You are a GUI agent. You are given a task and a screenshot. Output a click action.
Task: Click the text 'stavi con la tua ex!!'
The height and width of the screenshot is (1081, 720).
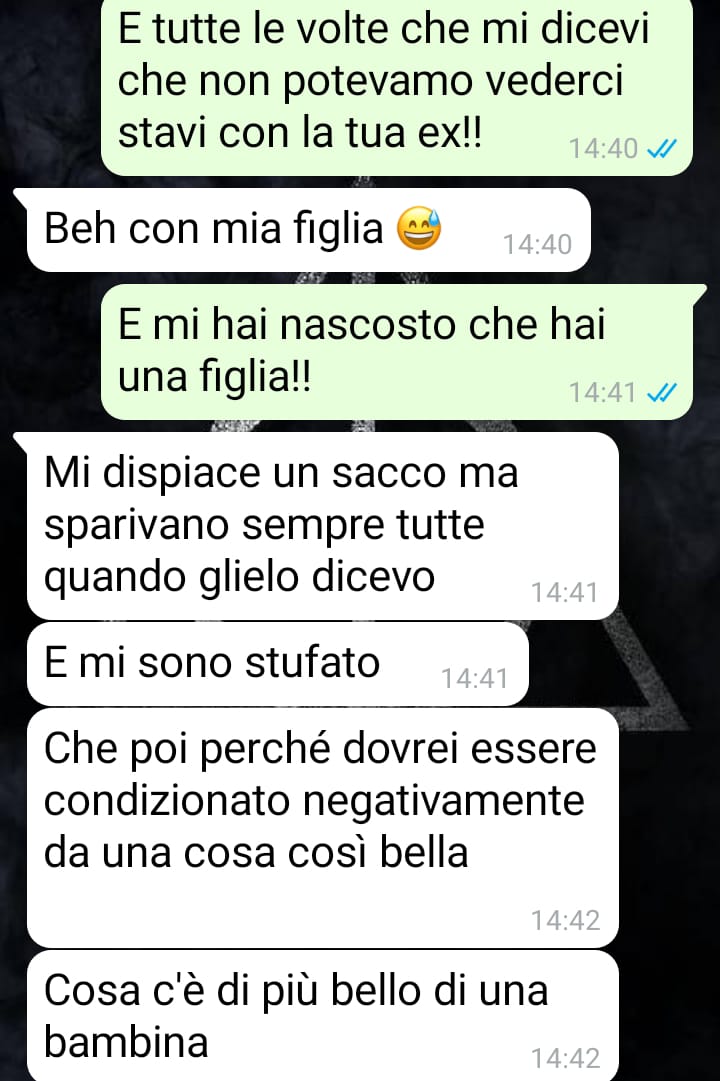coord(300,132)
